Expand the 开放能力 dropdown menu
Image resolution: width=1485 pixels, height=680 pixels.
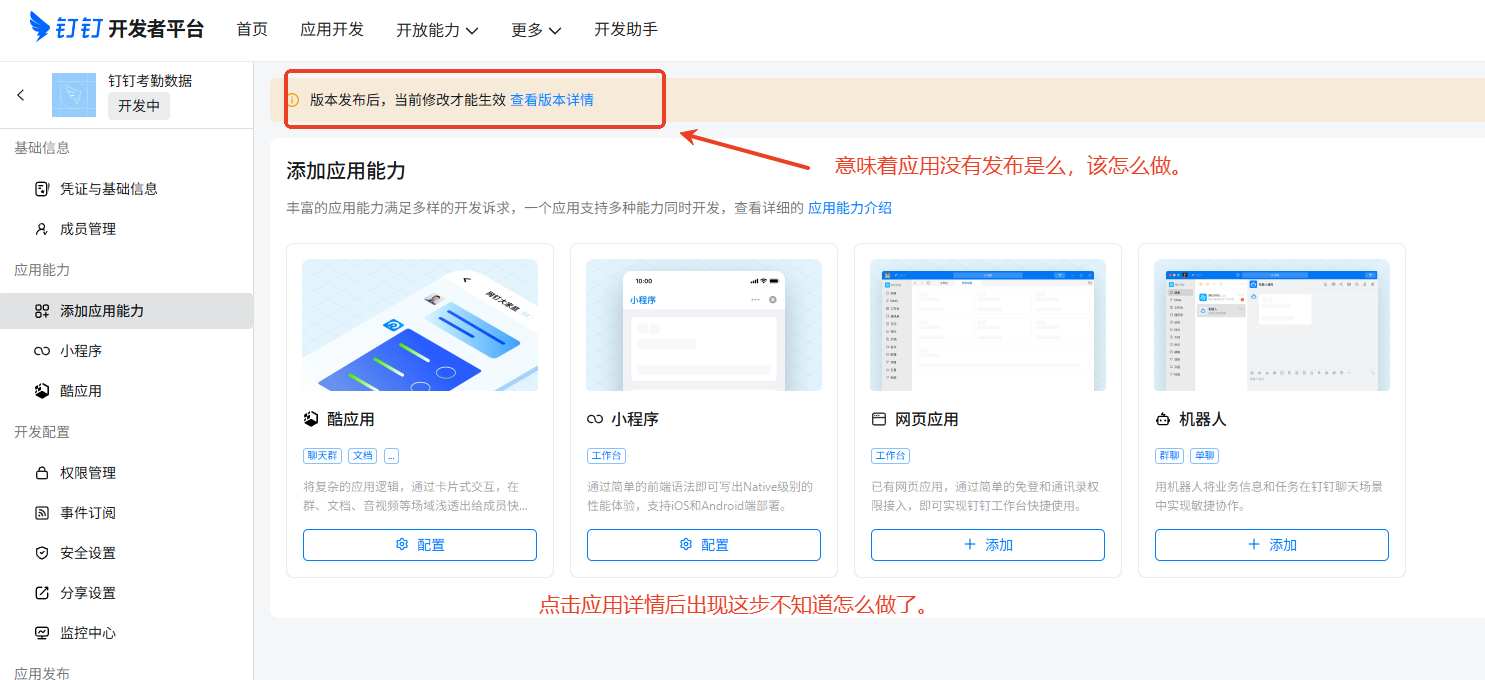(437, 30)
